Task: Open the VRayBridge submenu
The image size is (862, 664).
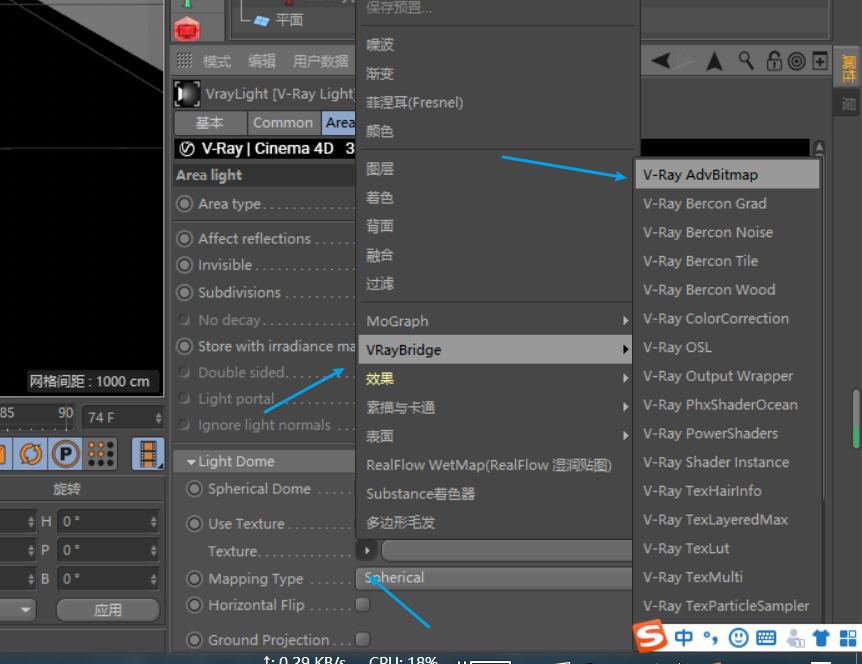Action: click(x=495, y=350)
